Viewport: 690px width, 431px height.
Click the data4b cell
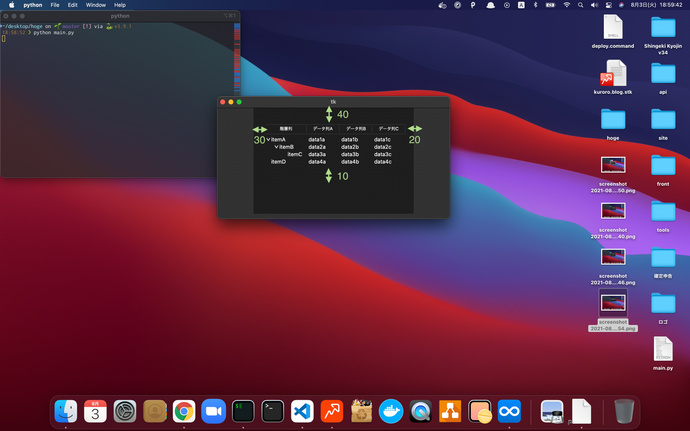(350, 162)
